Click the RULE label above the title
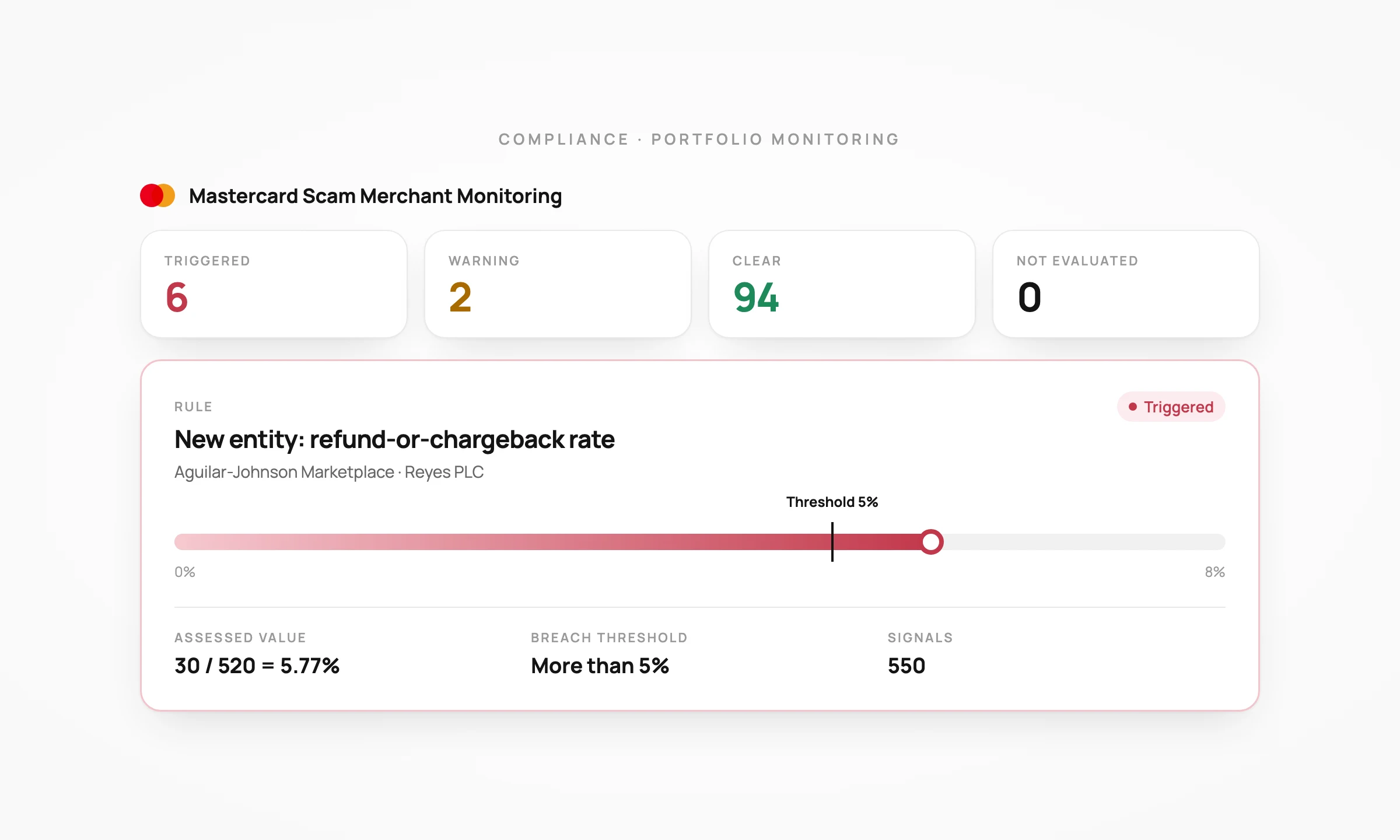 click(193, 407)
